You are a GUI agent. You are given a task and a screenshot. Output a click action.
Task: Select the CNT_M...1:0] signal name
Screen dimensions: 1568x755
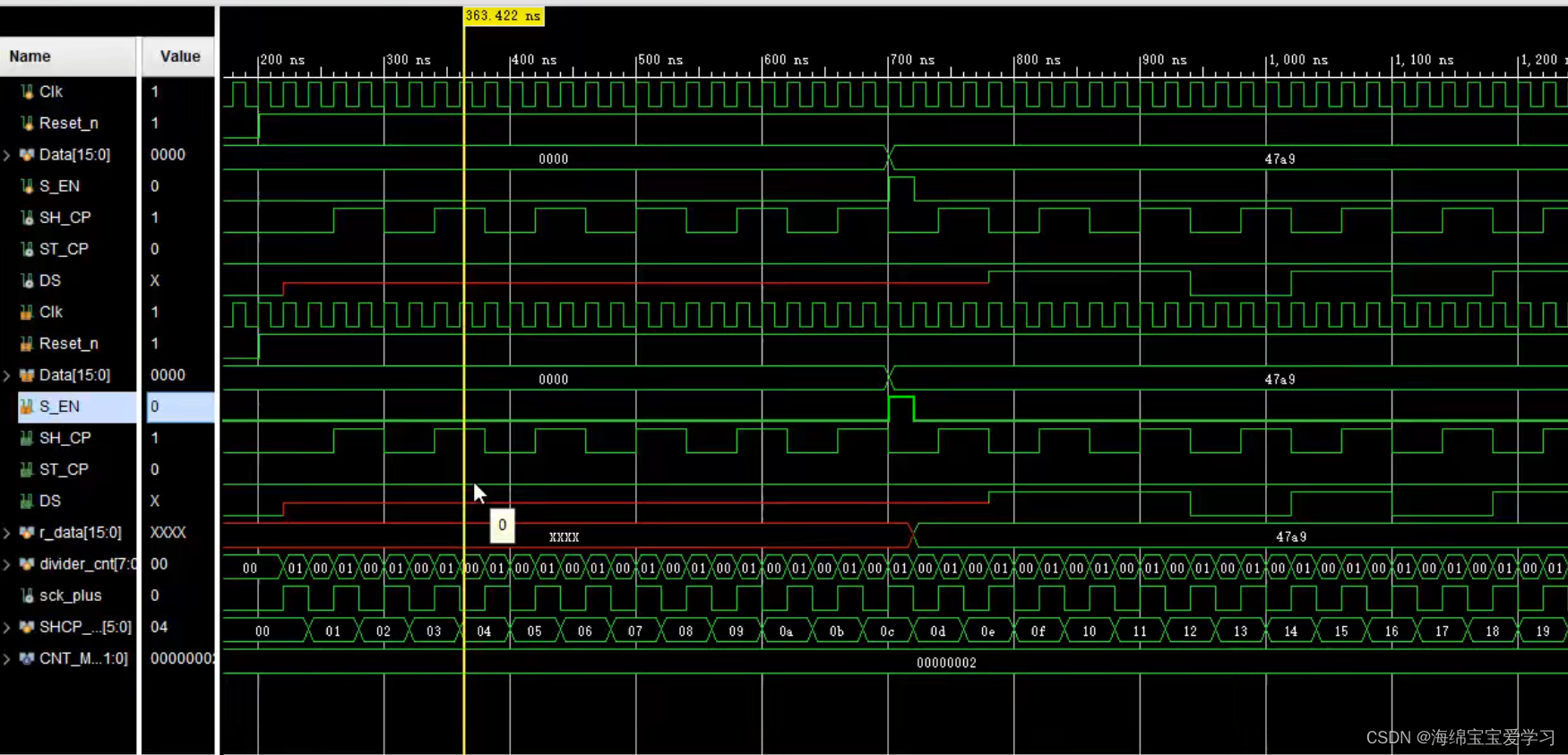point(83,658)
